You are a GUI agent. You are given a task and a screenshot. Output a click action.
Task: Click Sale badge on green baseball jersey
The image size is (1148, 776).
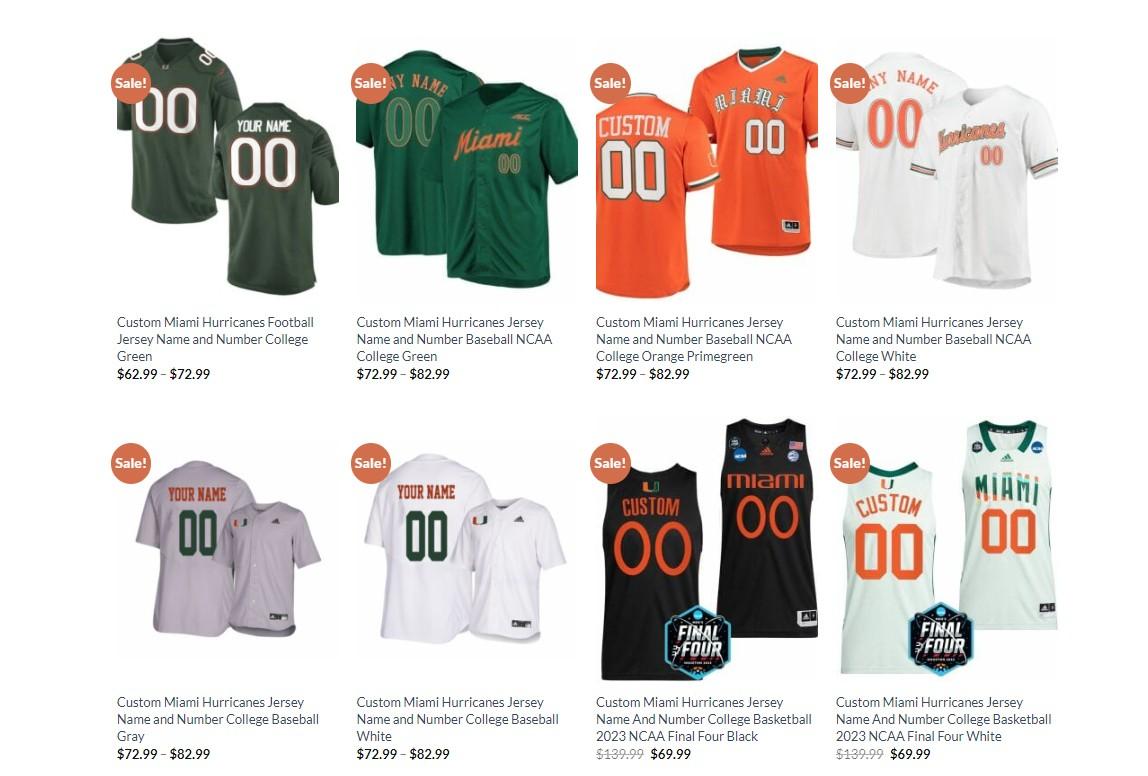pos(370,83)
